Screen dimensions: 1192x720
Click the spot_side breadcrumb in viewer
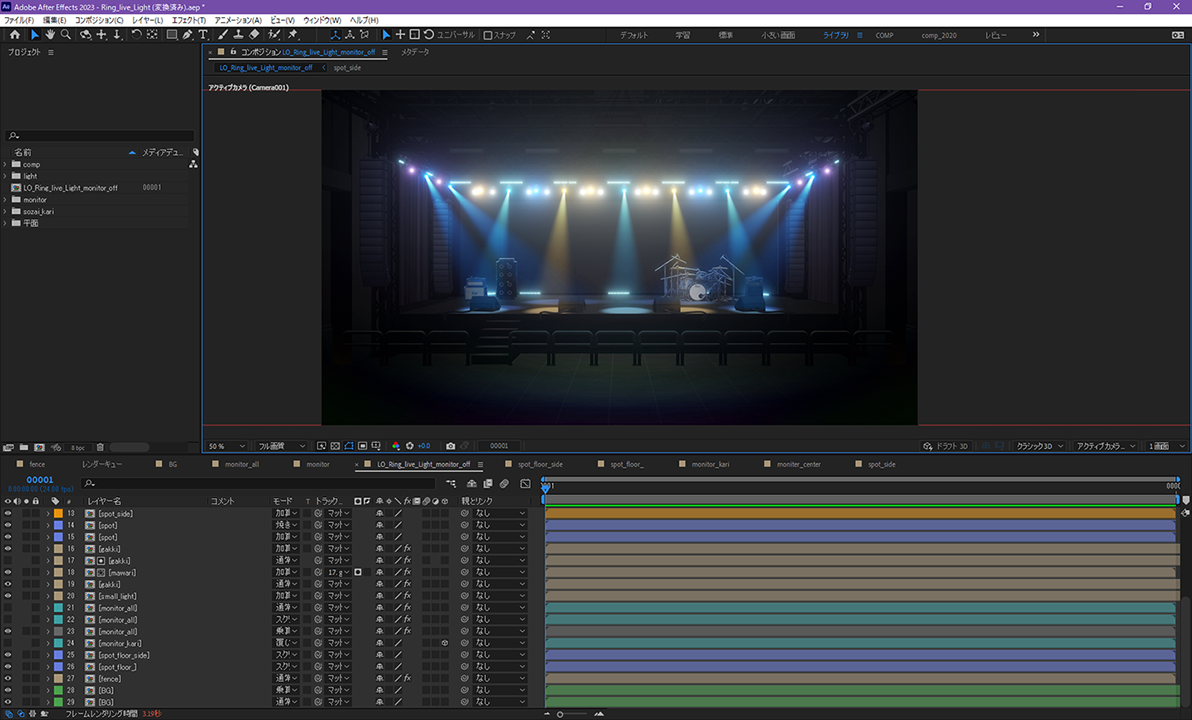point(347,68)
